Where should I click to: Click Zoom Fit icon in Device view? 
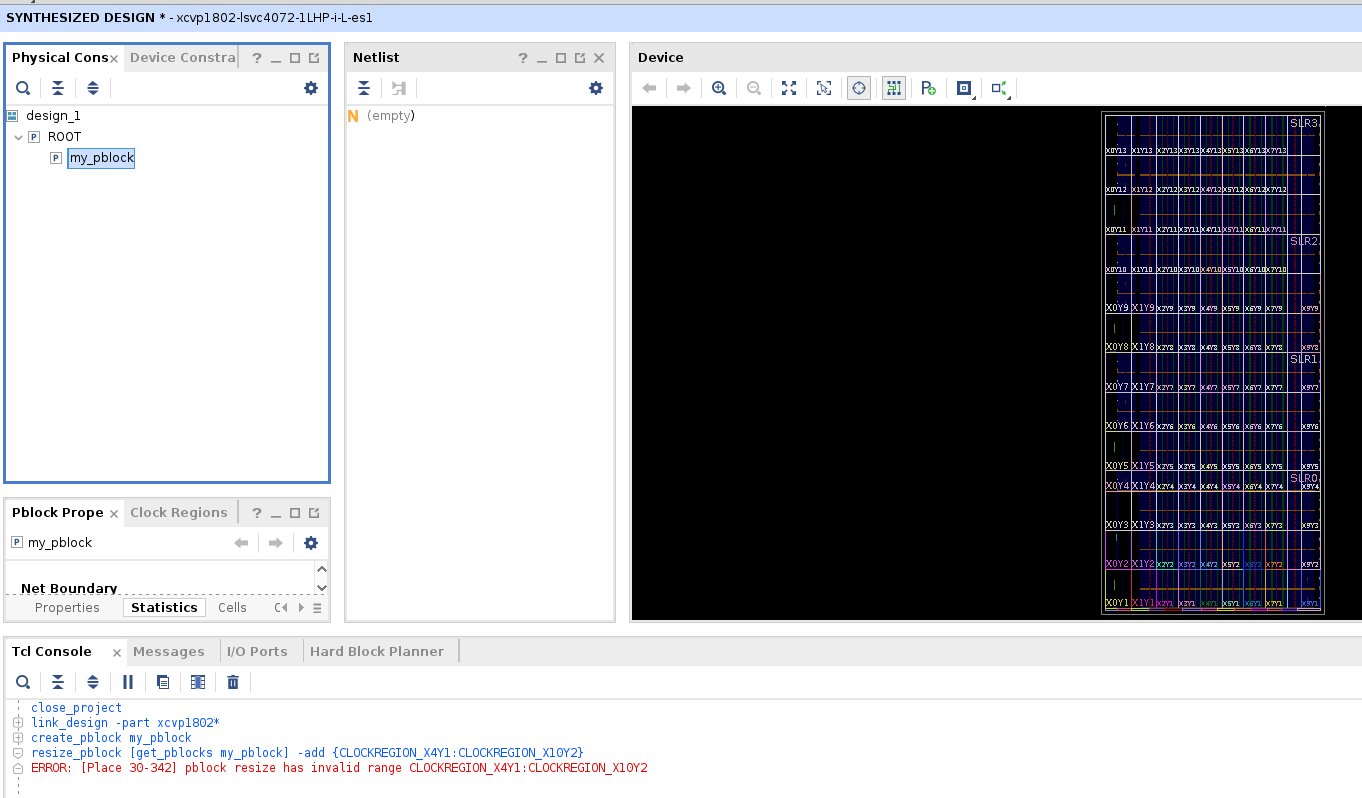coord(789,88)
